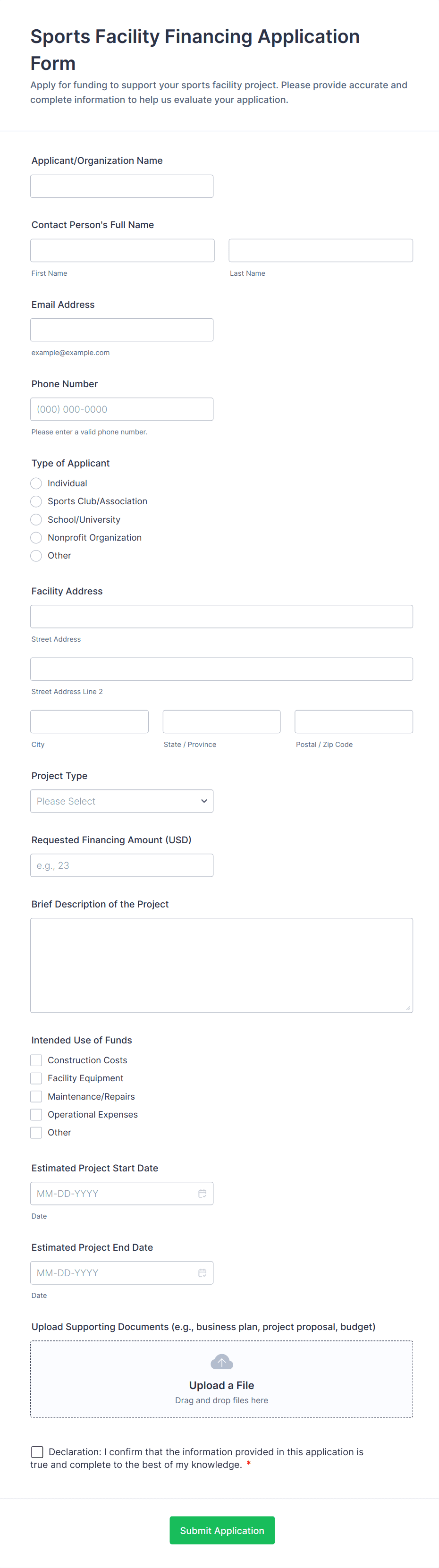
Task: Submit Application using the green button
Action: click(x=222, y=1530)
